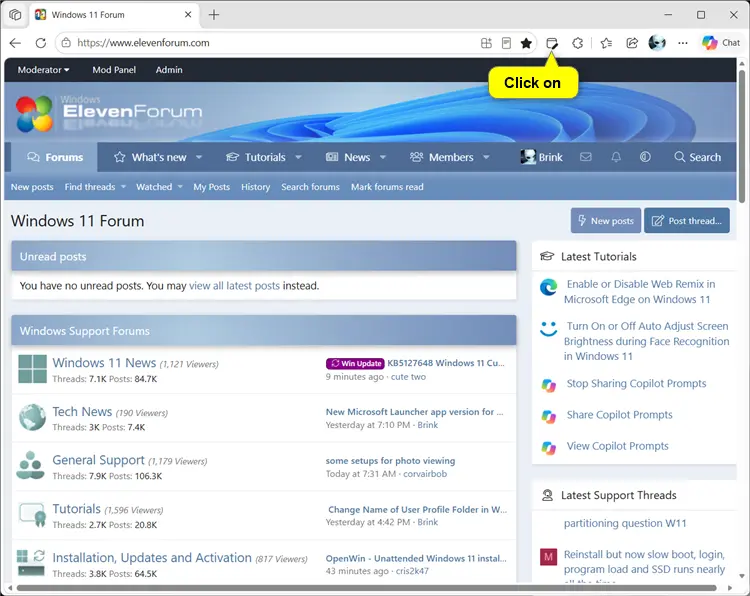Close the Windows 11 Forum tab
This screenshot has width=750, height=596.
pyautogui.click(x=188, y=15)
